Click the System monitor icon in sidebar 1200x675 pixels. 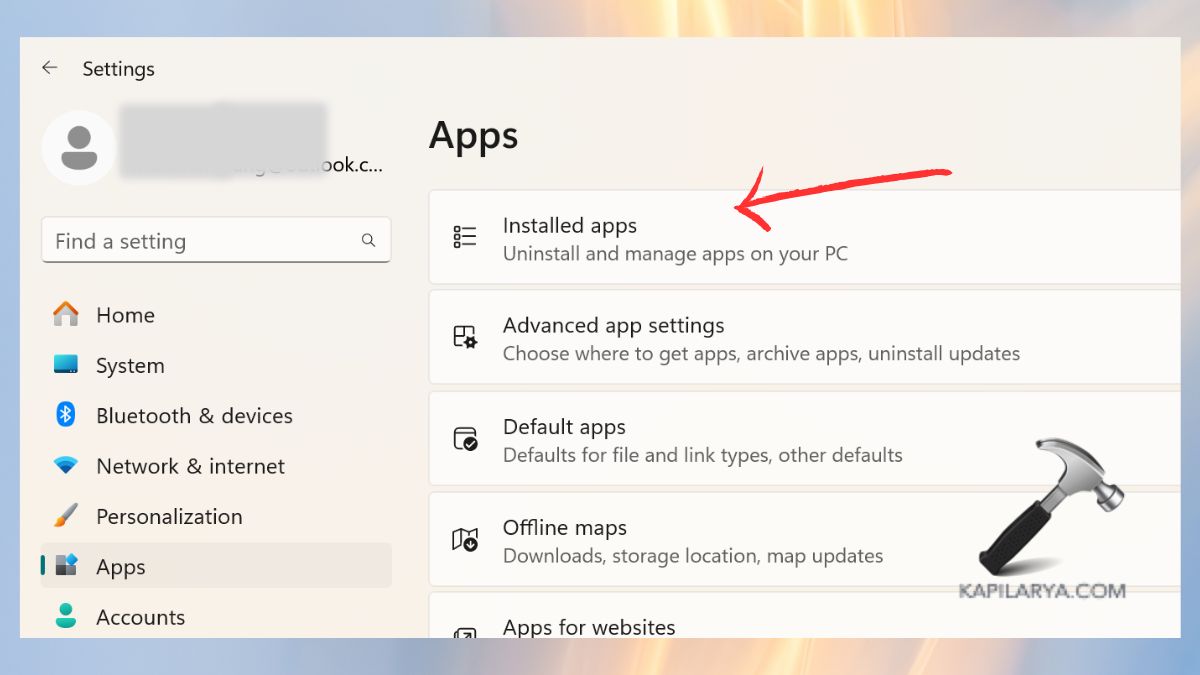pos(66,365)
